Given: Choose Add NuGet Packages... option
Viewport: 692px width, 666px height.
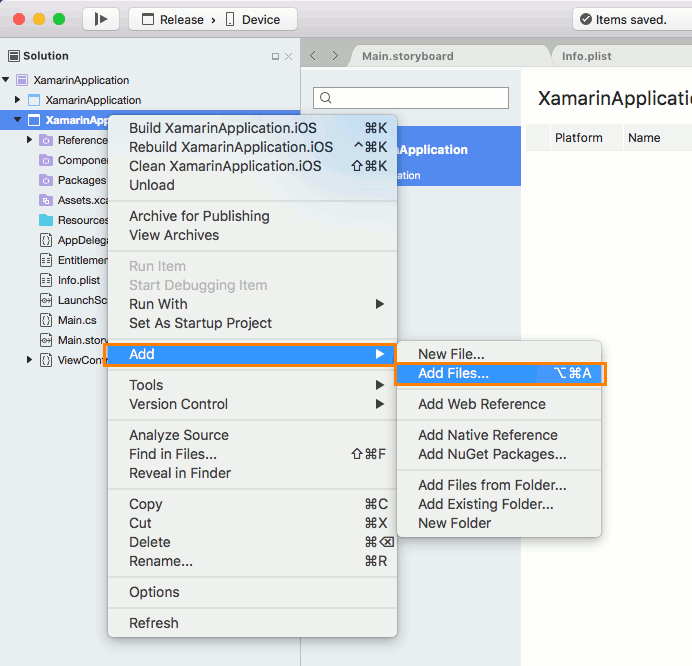Looking at the screenshot, I should (x=492, y=454).
